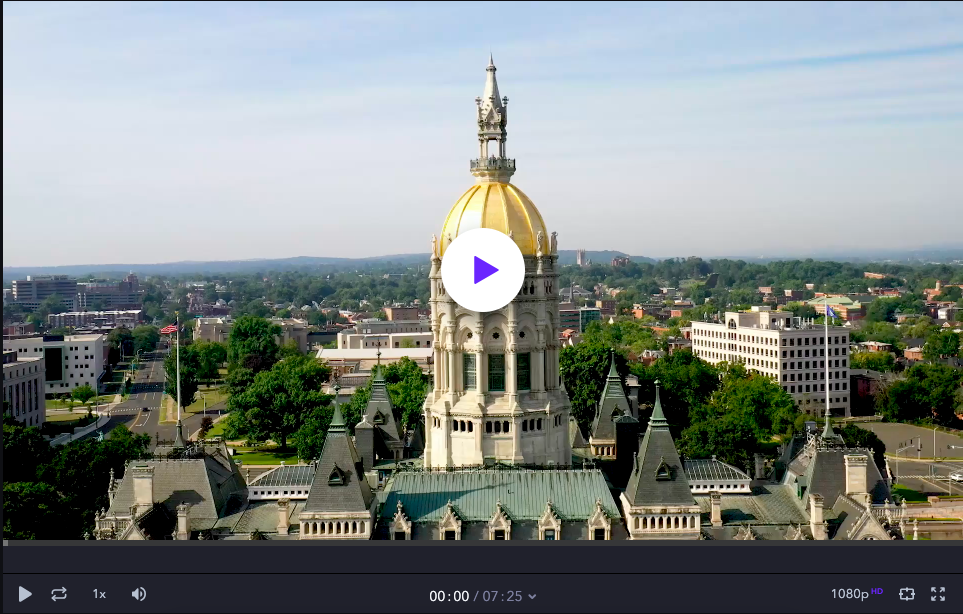The image size is (963, 614).
Task: Click the purple HD badge
Action: point(877,591)
